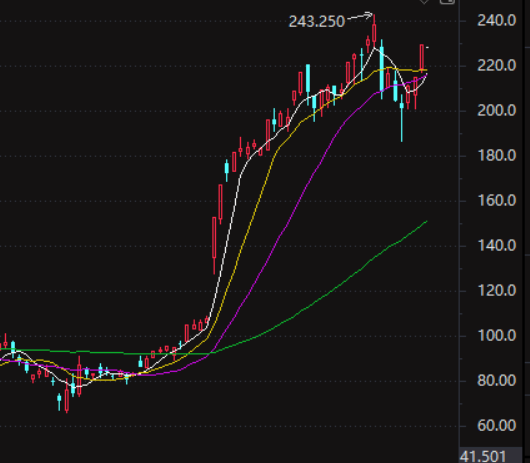Select the tall red candle peaking at 243.250
The image size is (530, 463).
pos(374,31)
